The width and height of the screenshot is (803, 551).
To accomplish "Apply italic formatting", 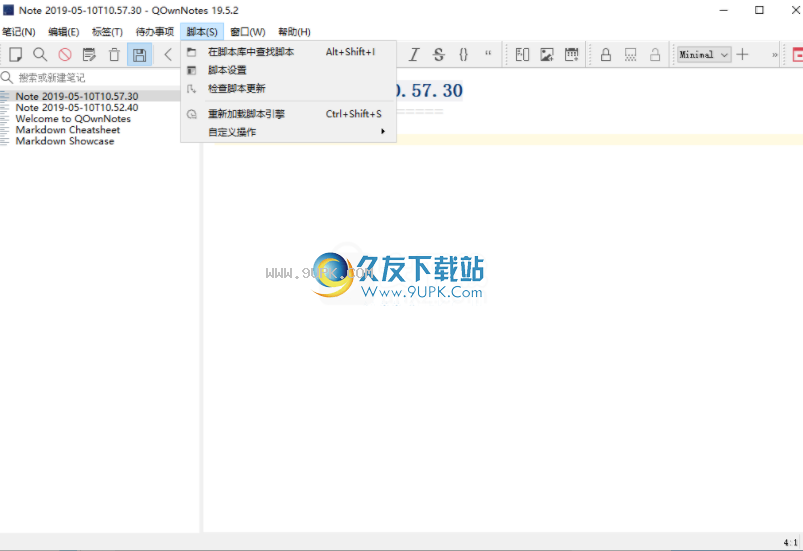I will [414, 54].
